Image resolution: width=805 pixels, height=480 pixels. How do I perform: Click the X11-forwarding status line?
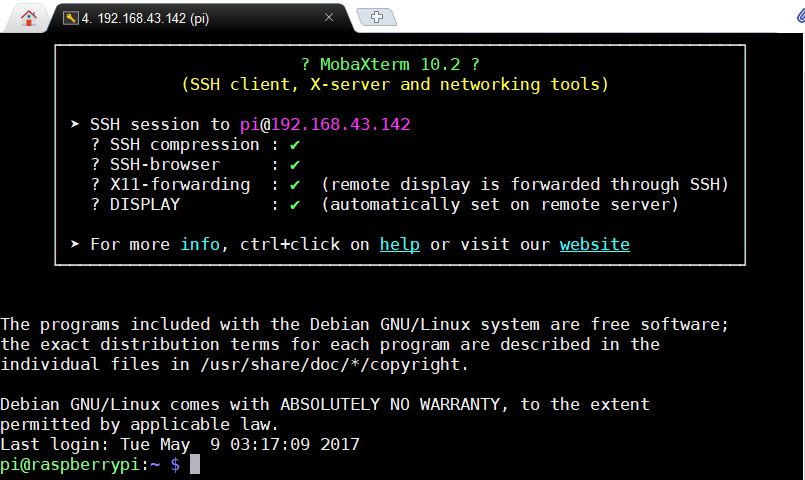coord(409,184)
